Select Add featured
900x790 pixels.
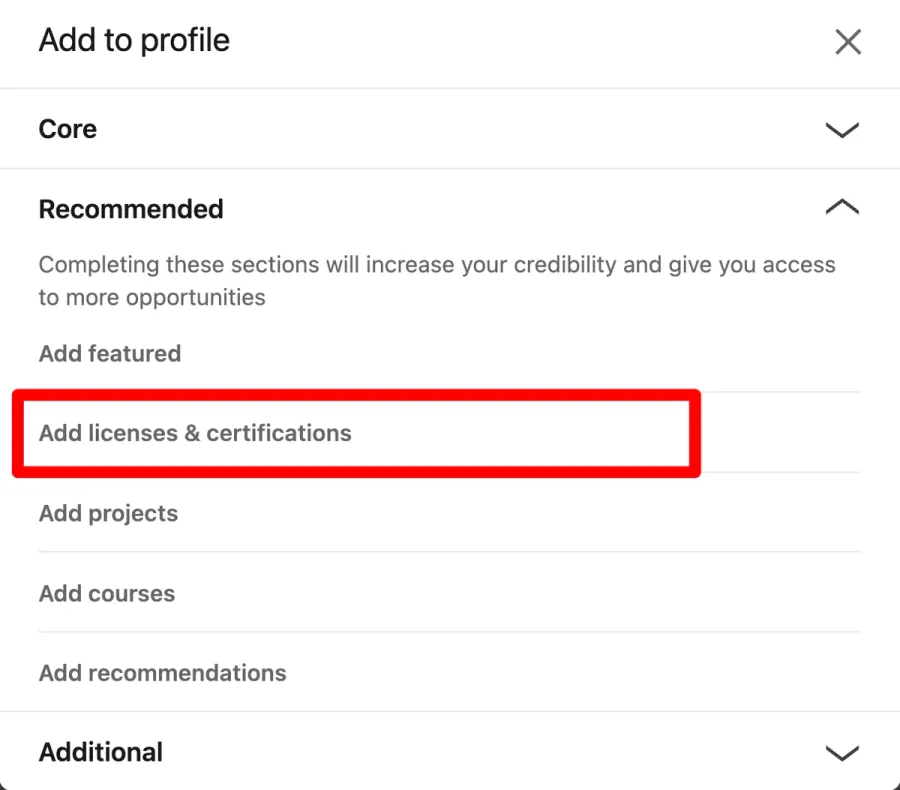(x=110, y=353)
